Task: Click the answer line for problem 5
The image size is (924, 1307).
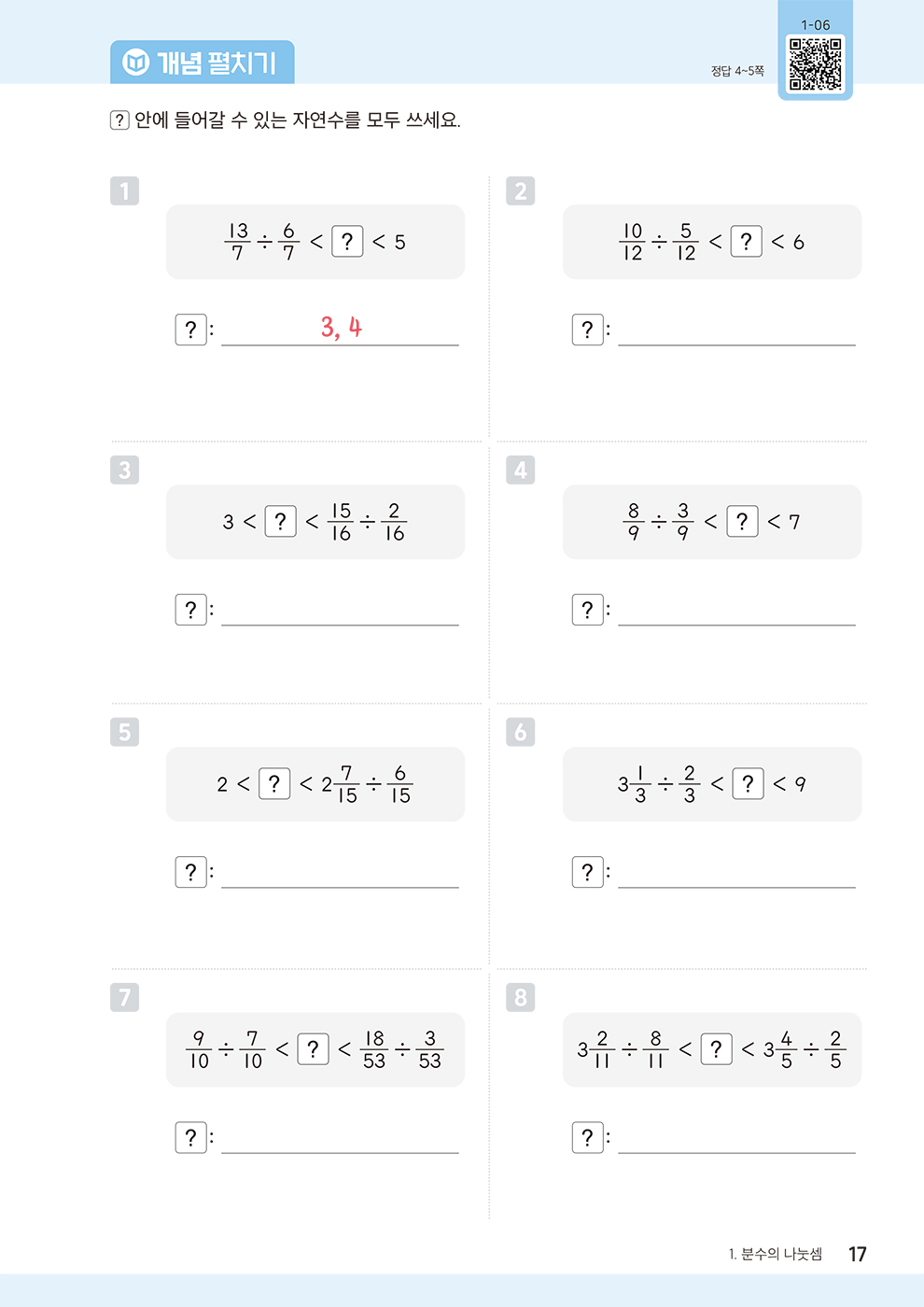Action: 340,887
